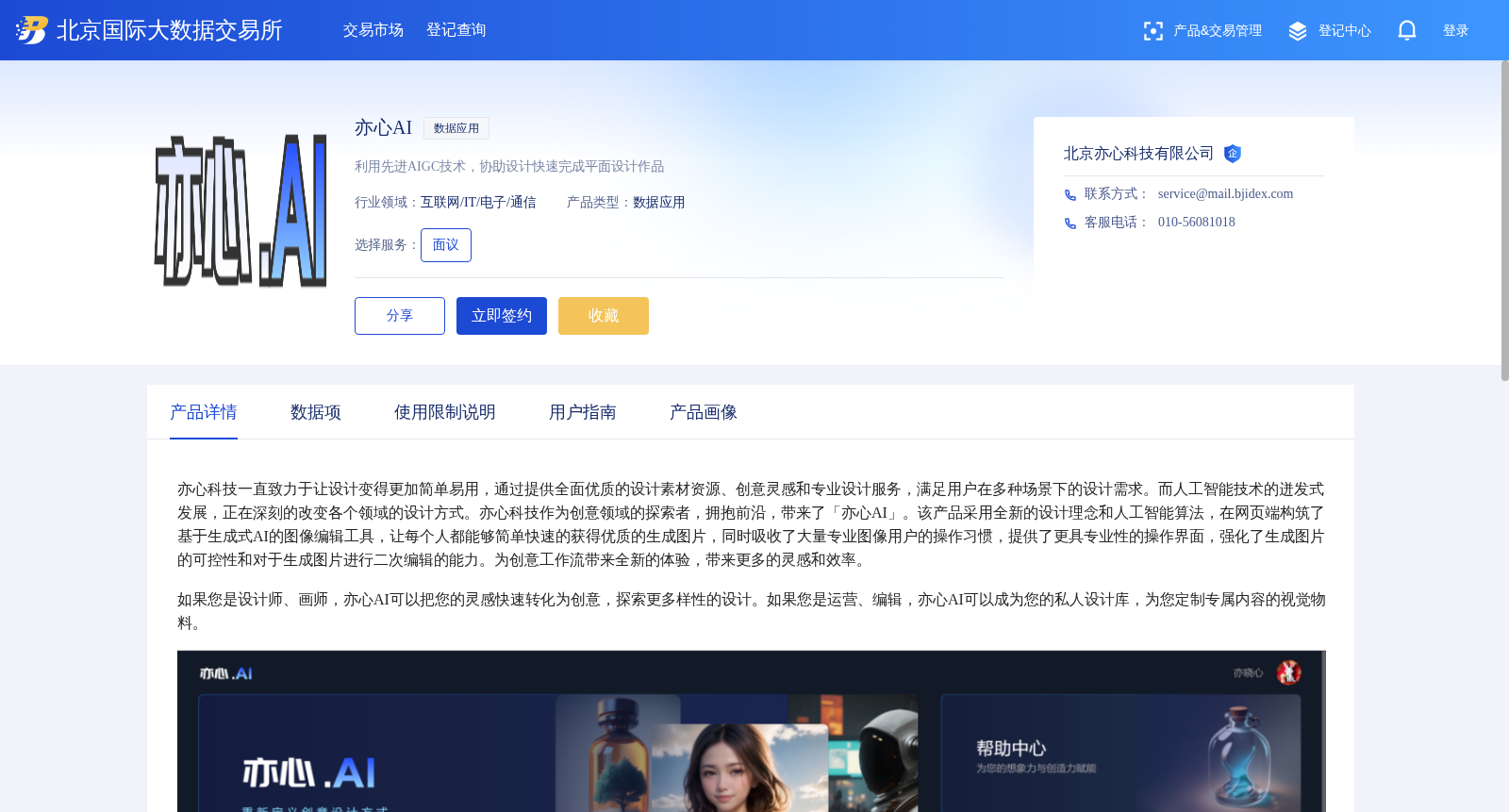1509x812 pixels.
Task: Click the user avatar in the product screenshot
Action: click(x=1288, y=672)
